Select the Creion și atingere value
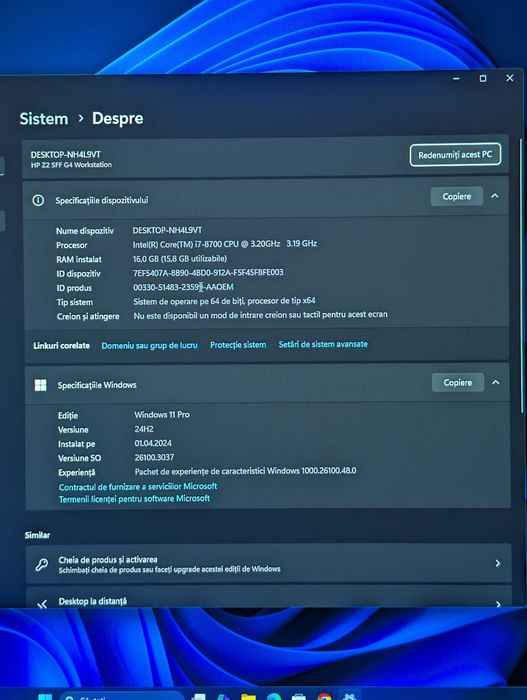Viewport: 527px width, 700px height. point(260,315)
